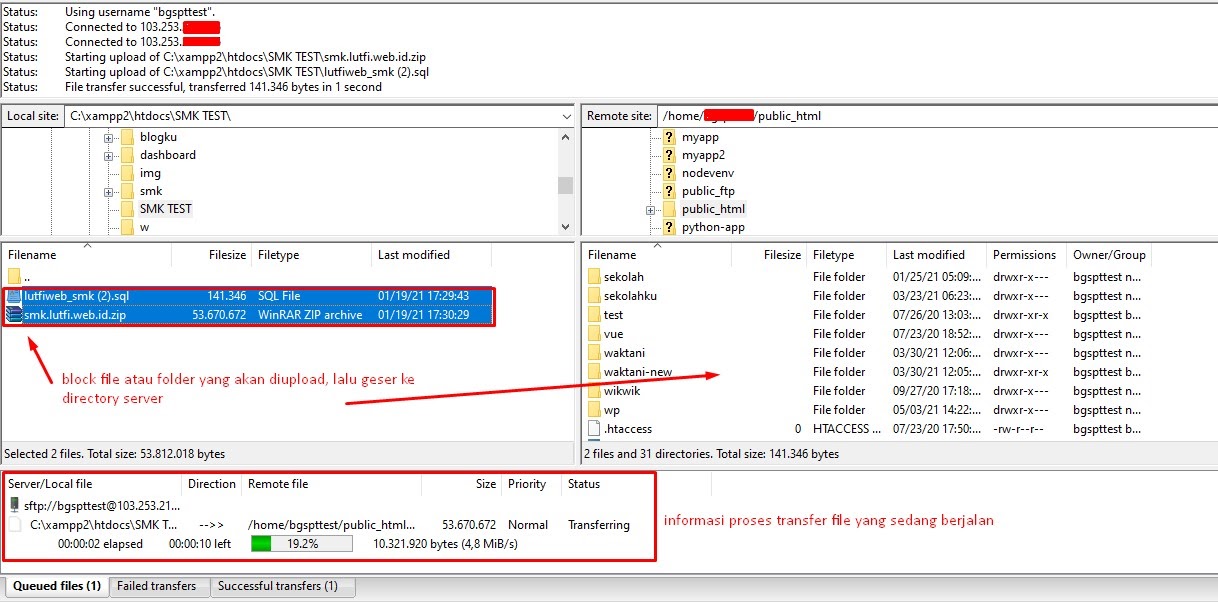Viewport: 1218px width, 602px height.
Task: Expand the public_html node in remote tree
Action: pos(650,209)
